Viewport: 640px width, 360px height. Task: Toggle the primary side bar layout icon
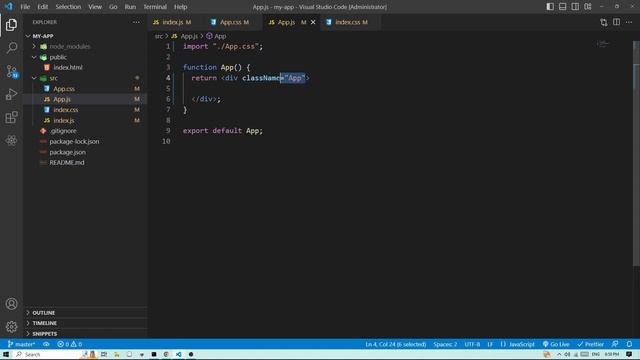point(550,7)
